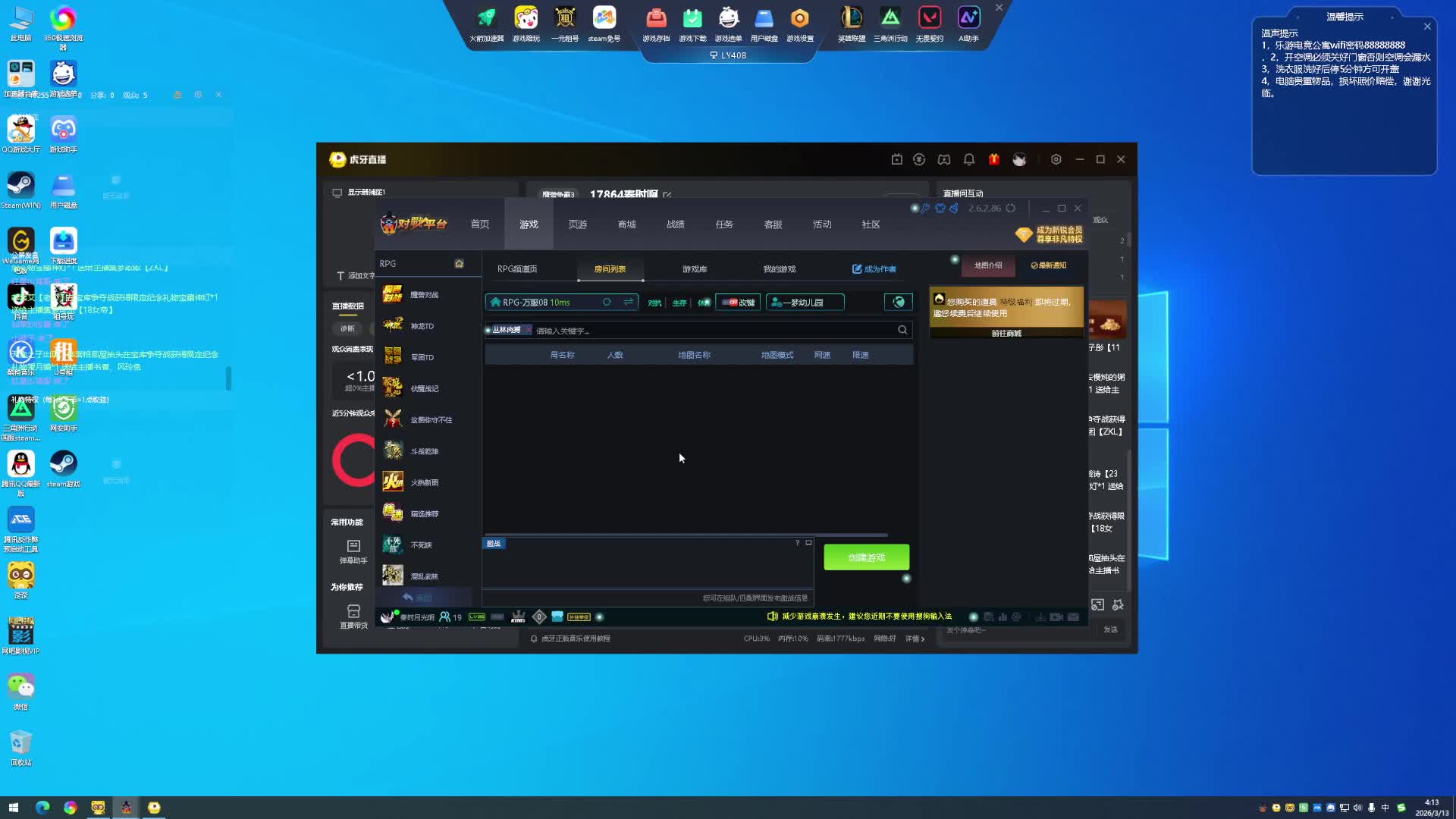Click the globe icon button beside 一梦幼儿园
The image size is (1456, 819).
tap(899, 303)
